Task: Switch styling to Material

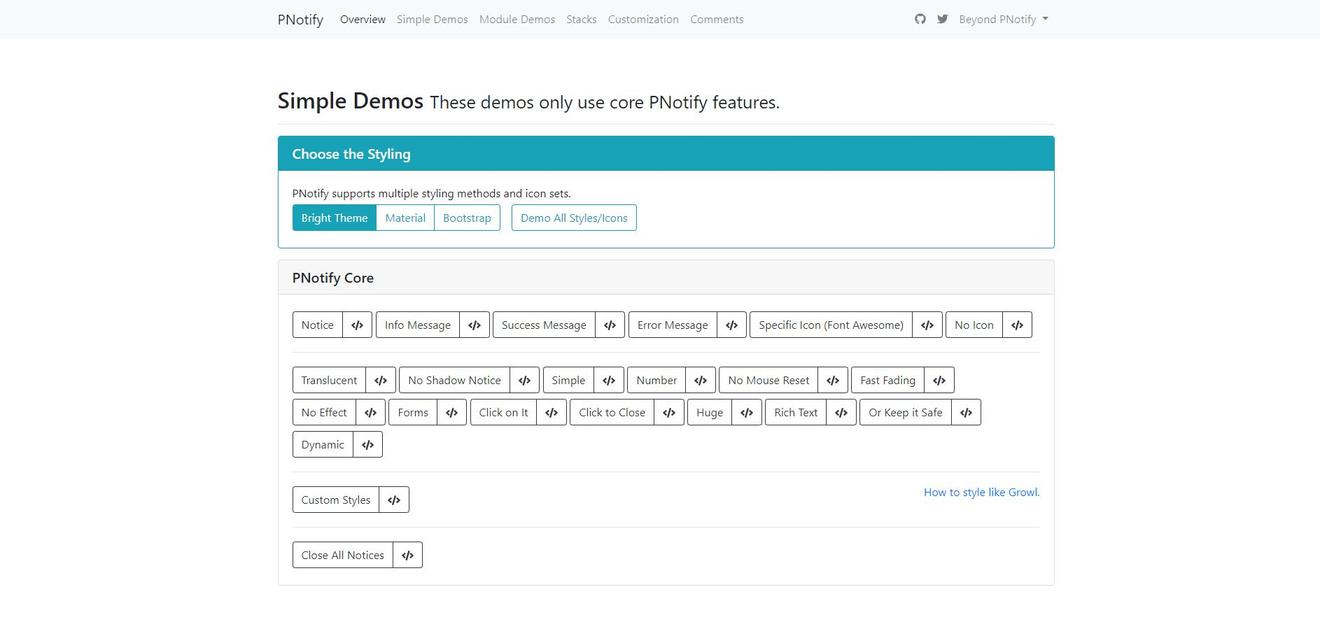Action: point(405,218)
